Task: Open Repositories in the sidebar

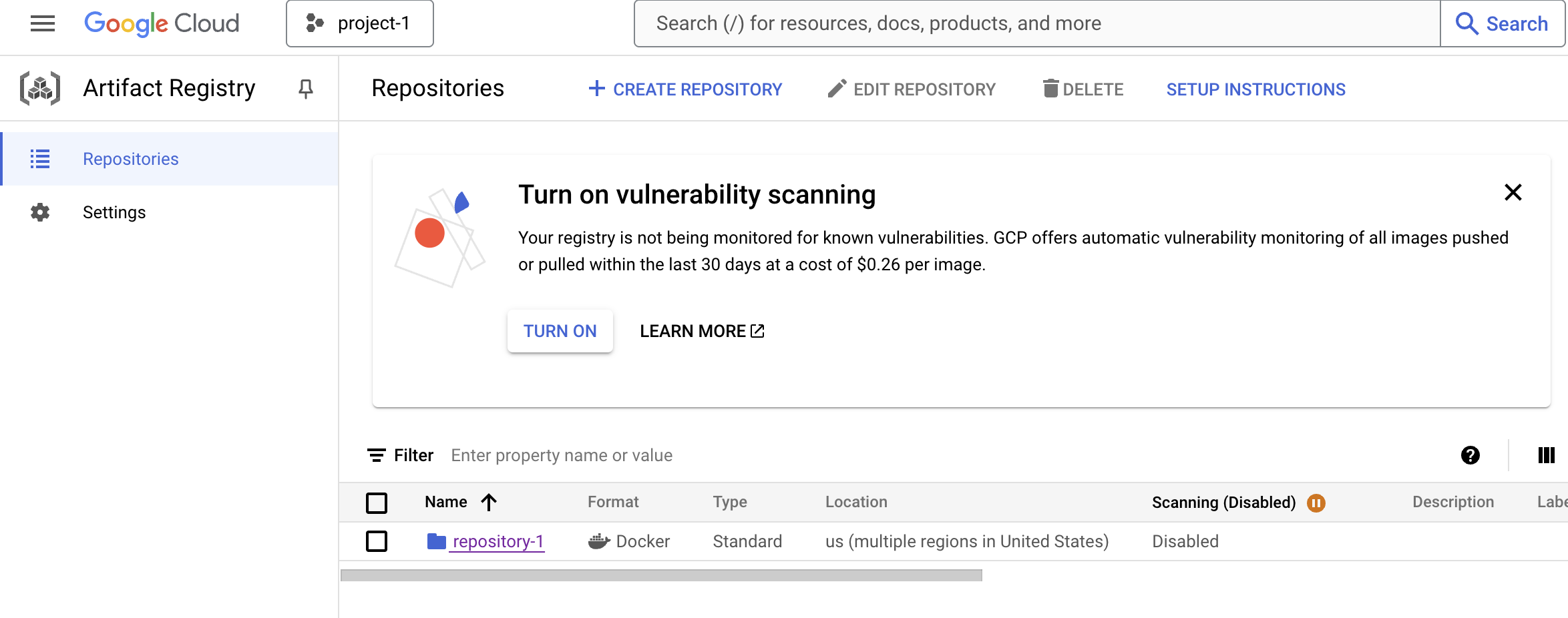Action: click(170, 159)
